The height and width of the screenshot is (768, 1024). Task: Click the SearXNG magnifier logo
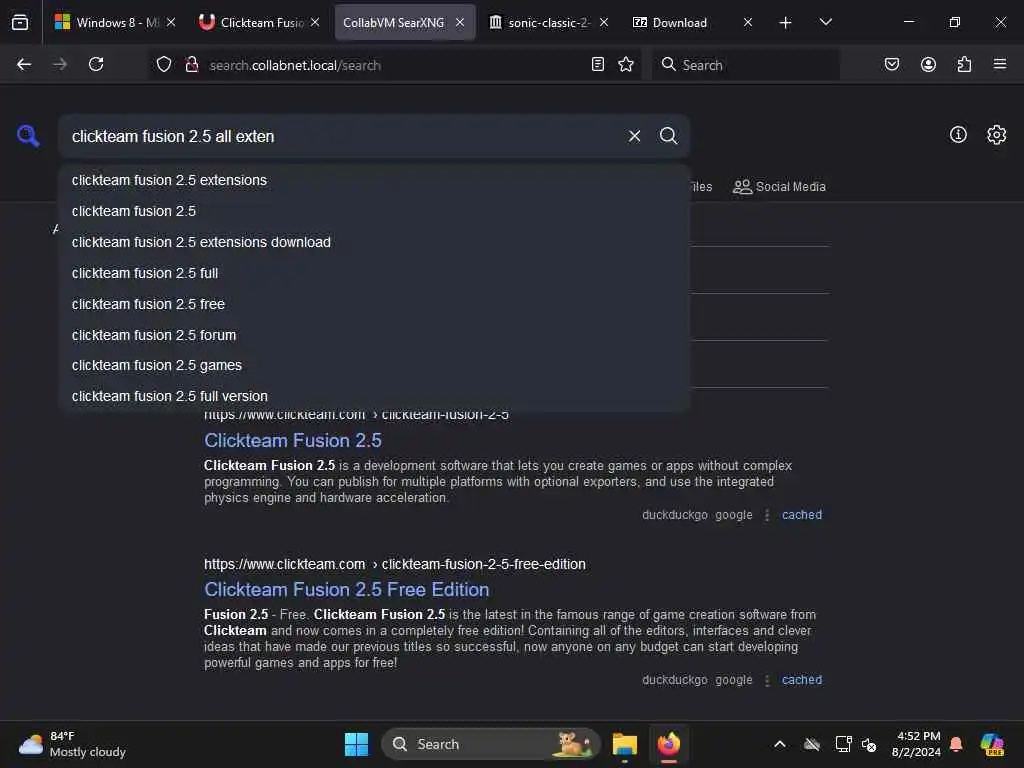[28, 135]
